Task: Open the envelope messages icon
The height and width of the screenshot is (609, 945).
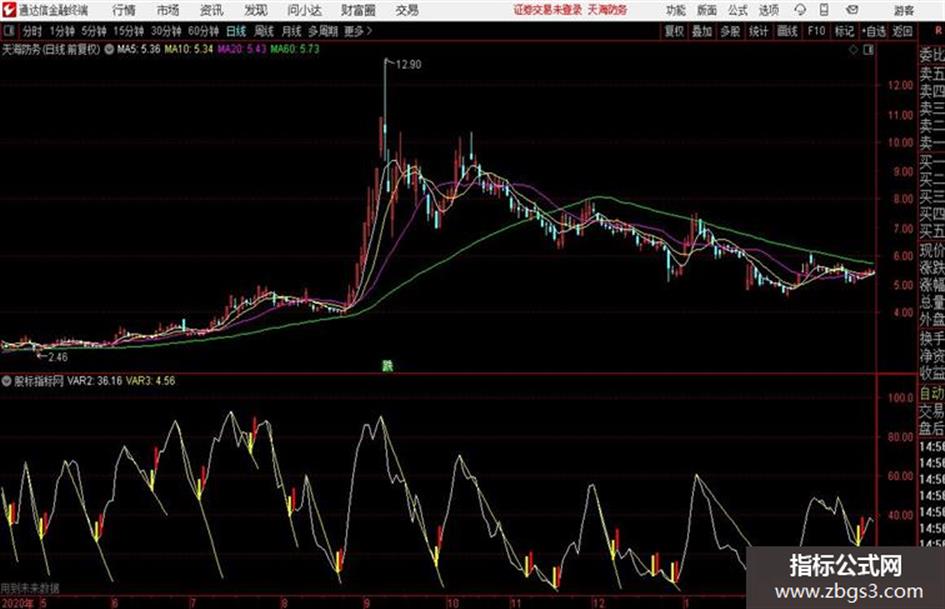Action: click(852, 10)
